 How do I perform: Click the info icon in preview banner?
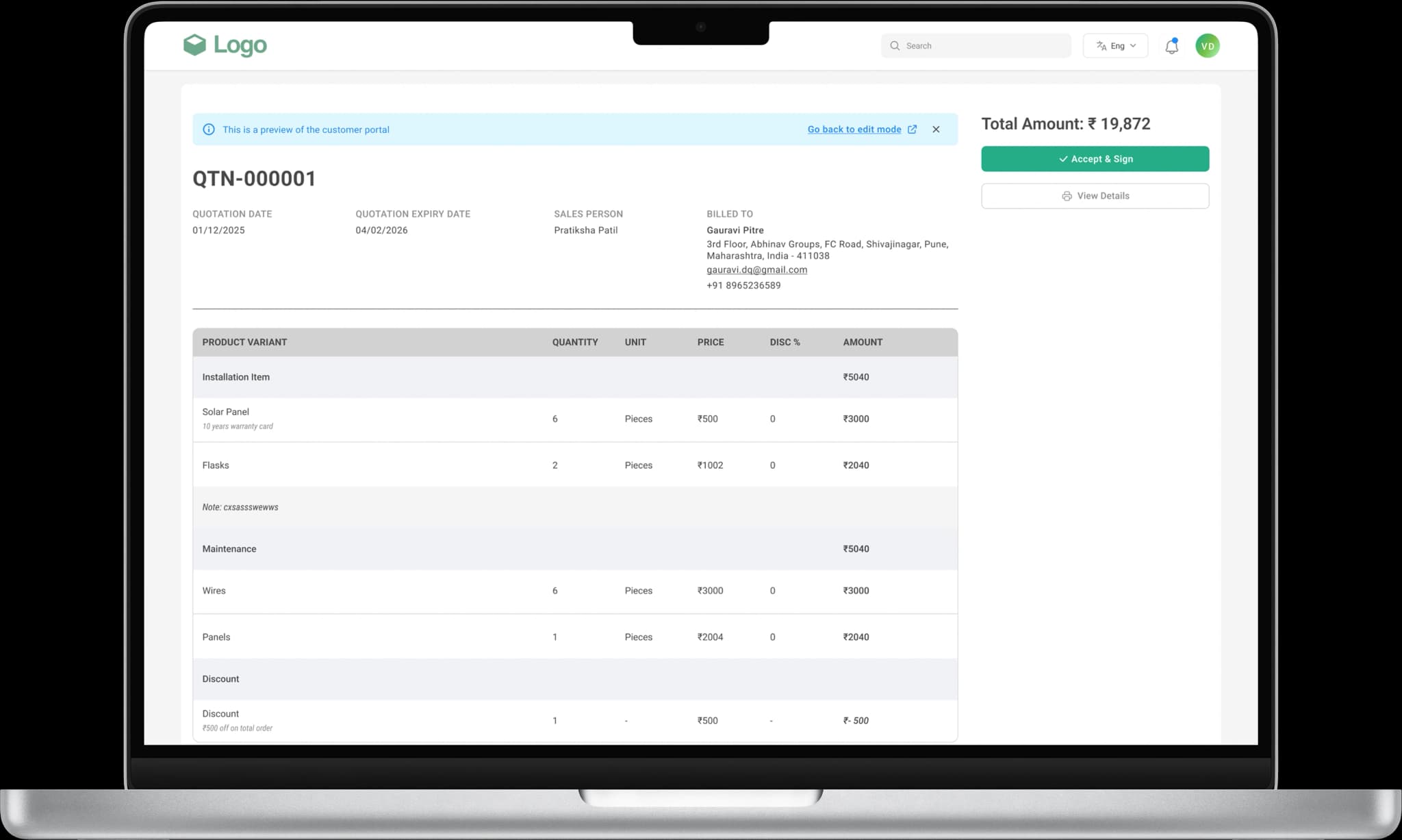209,129
